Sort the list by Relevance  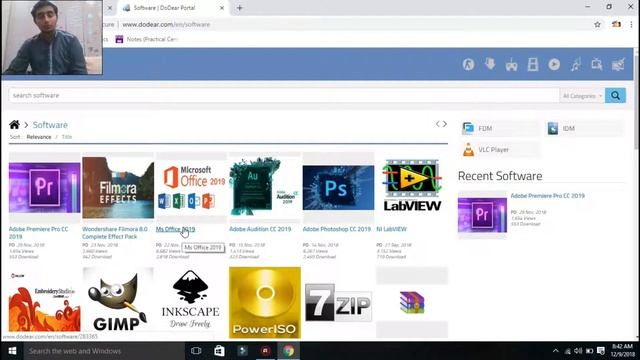tap(39, 137)
